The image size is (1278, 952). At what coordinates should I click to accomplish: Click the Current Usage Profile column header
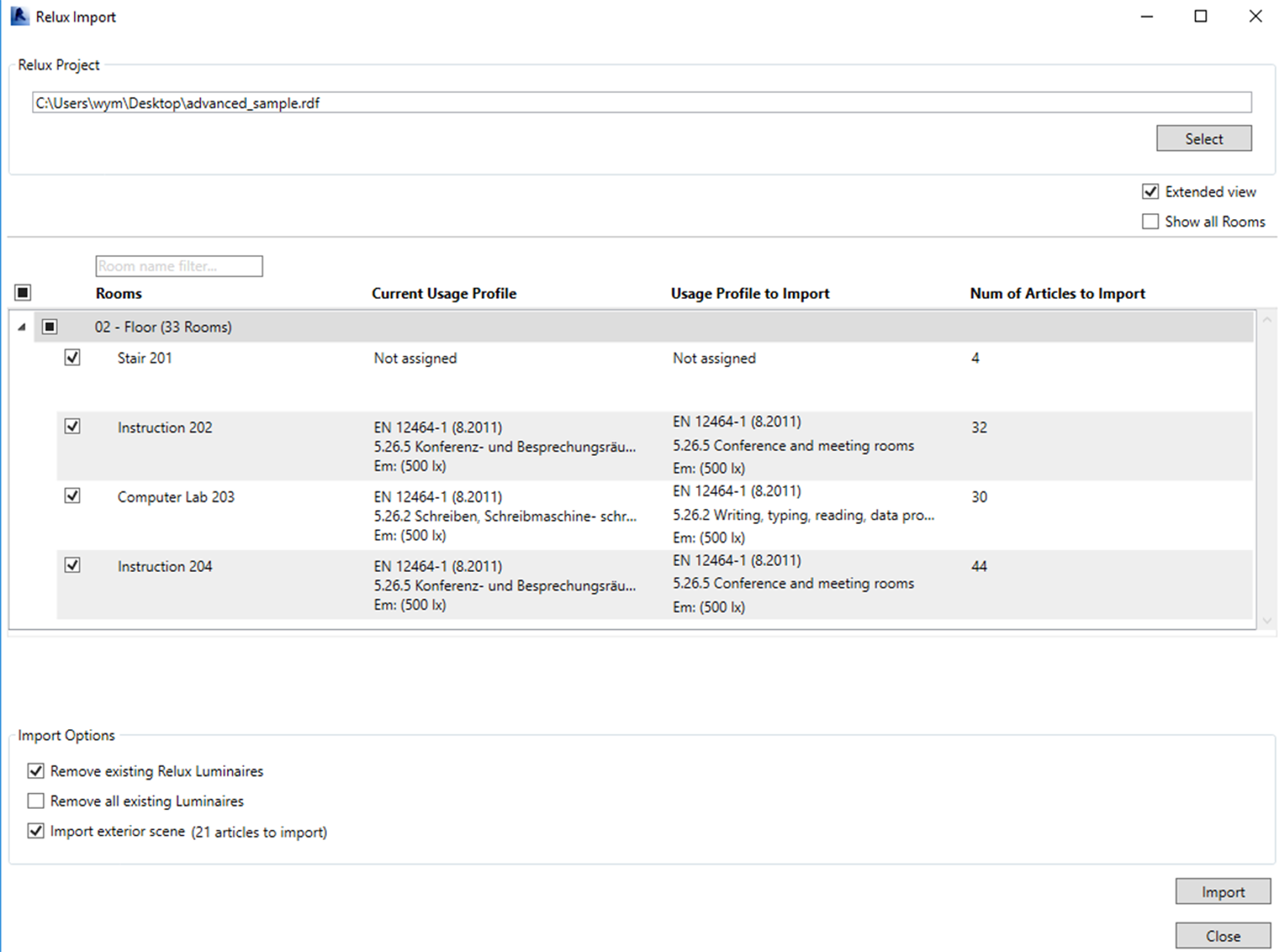point(444,294)
